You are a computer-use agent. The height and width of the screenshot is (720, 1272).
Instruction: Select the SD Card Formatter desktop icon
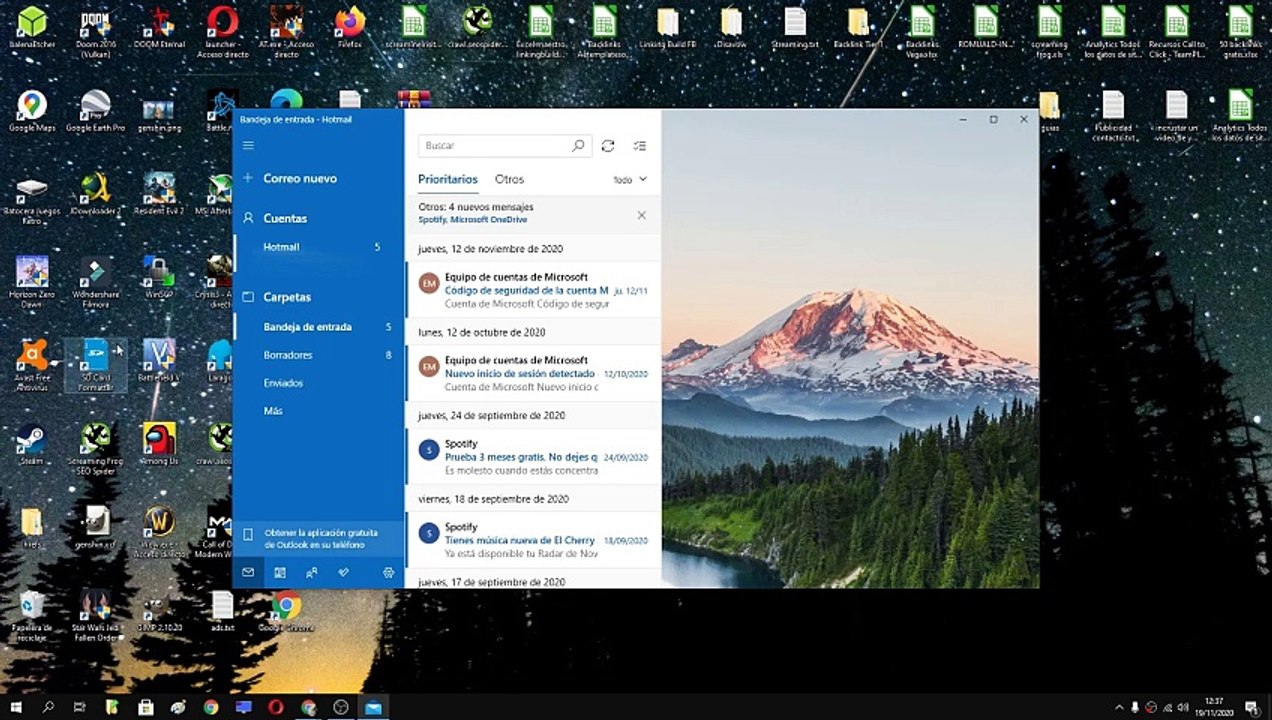click(95, 366)
